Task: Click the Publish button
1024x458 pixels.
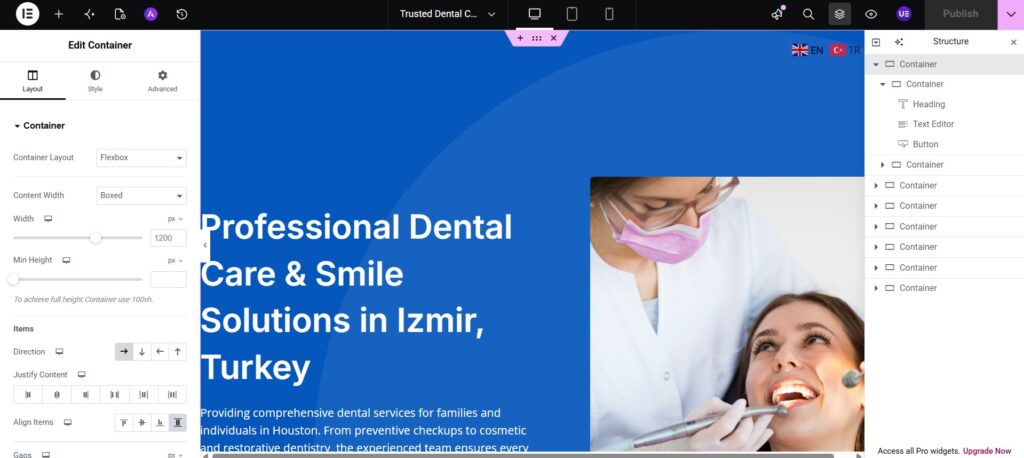Action: pyautogui.click(x=961, y=14)
